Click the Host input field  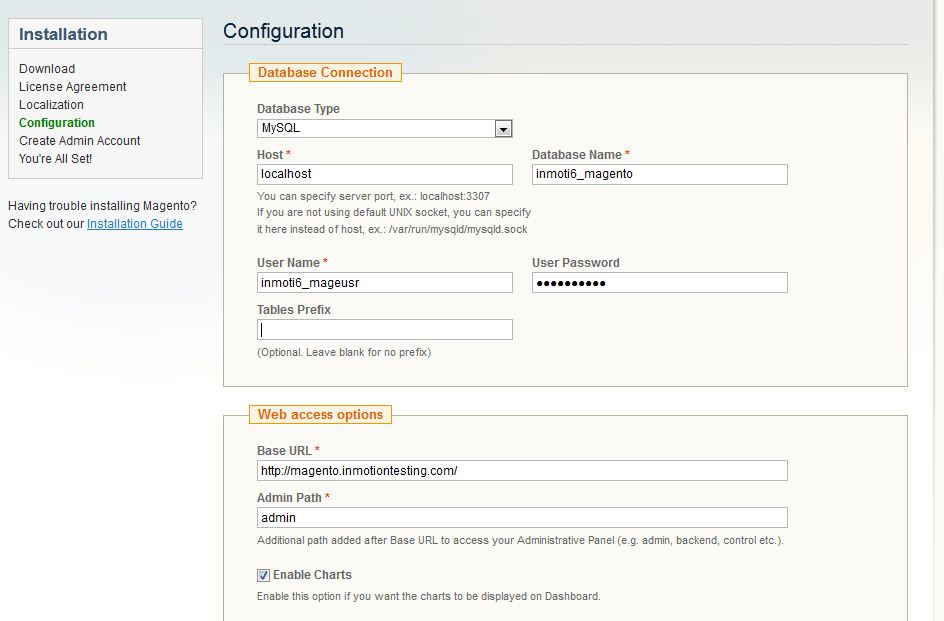coord(385,174)
